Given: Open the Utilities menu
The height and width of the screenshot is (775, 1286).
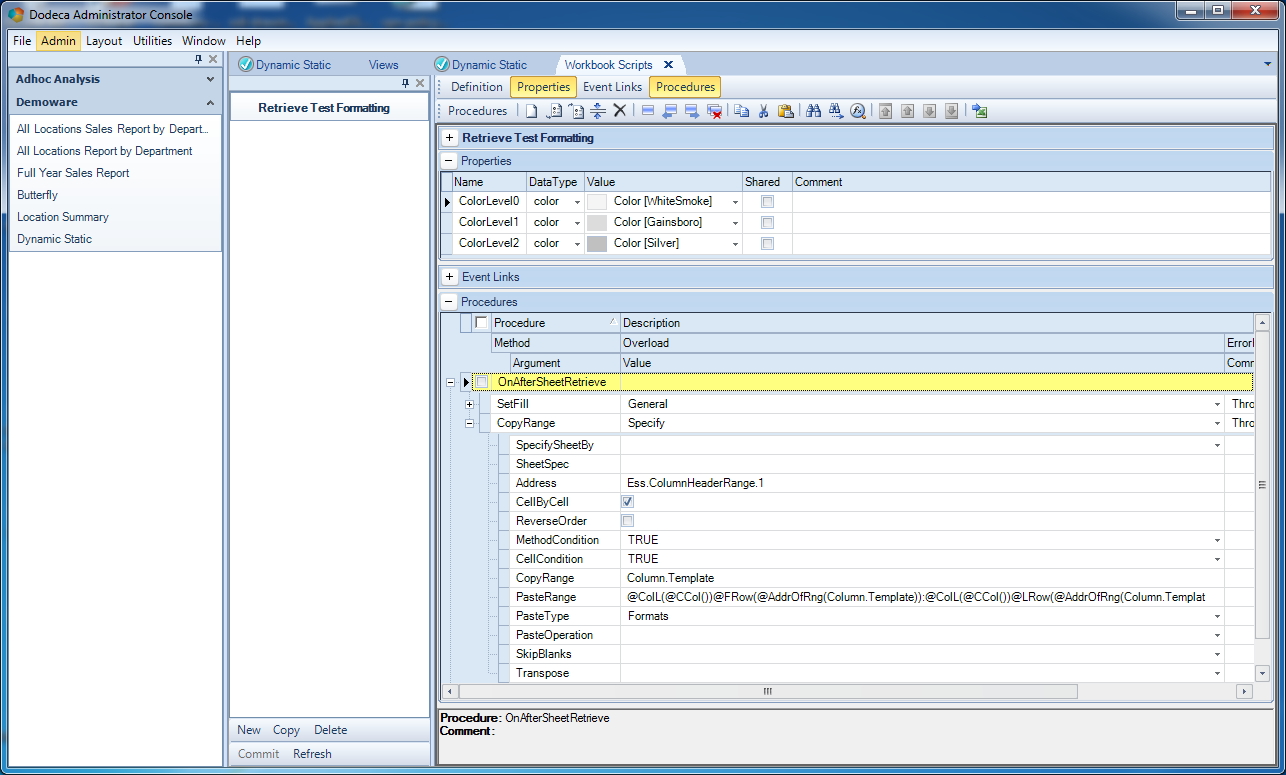Looking at the screenshot, I should pos(153,41).
